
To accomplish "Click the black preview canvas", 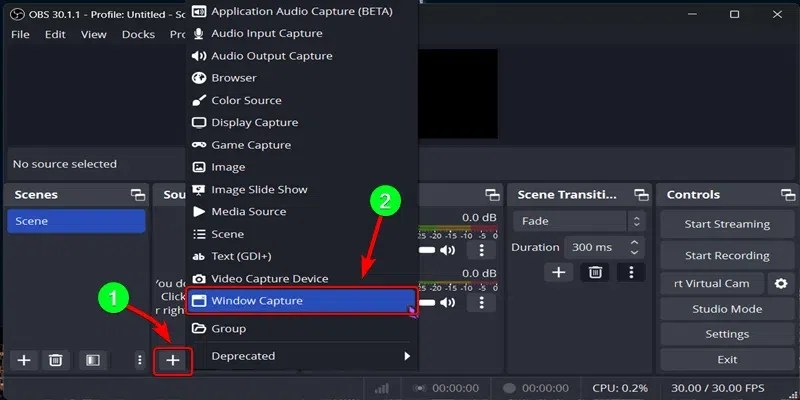I will [458, 94].
